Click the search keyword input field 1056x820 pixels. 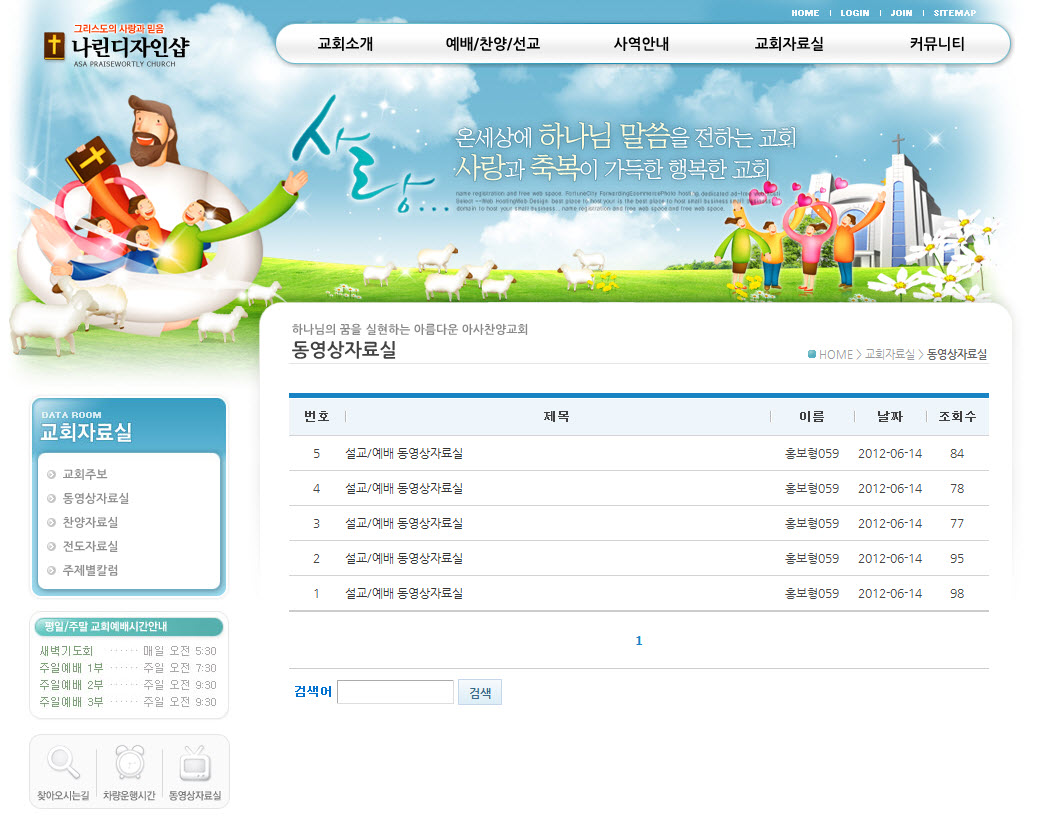point(395,692)
